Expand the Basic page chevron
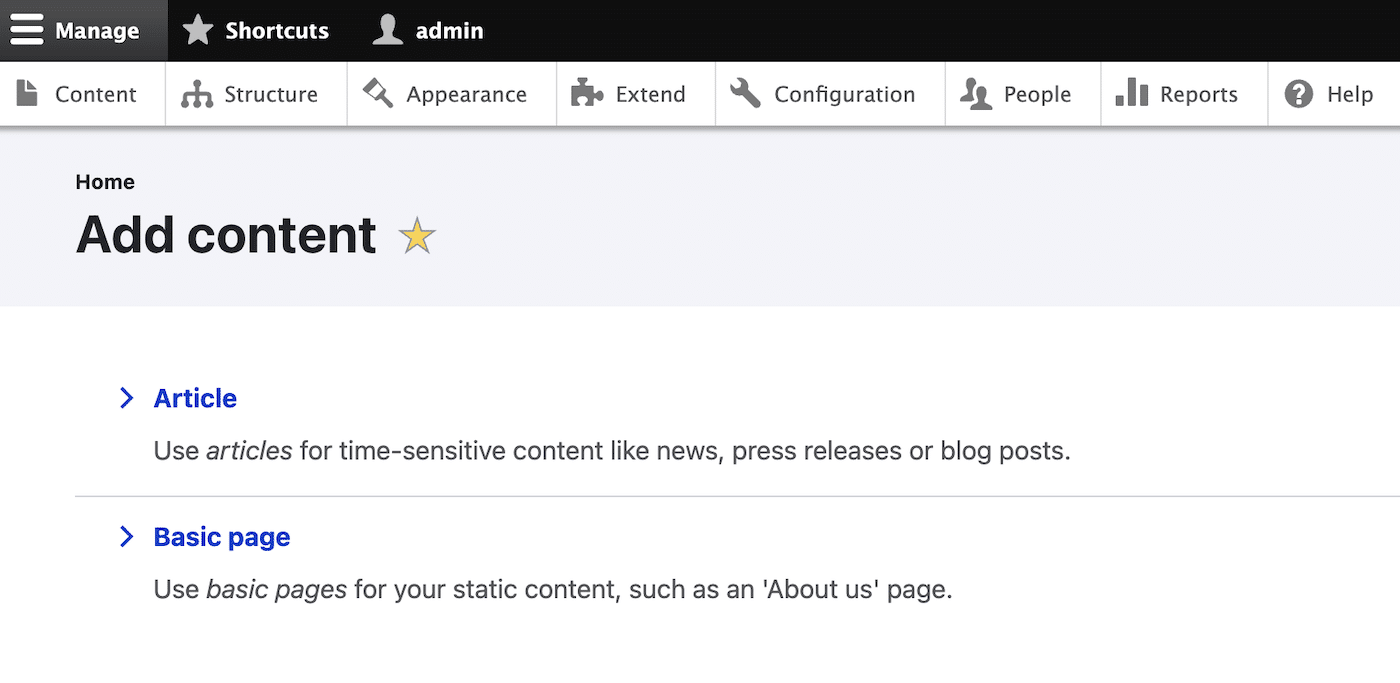Viewport: 1400px width, 683px height. tap(126, 537)
